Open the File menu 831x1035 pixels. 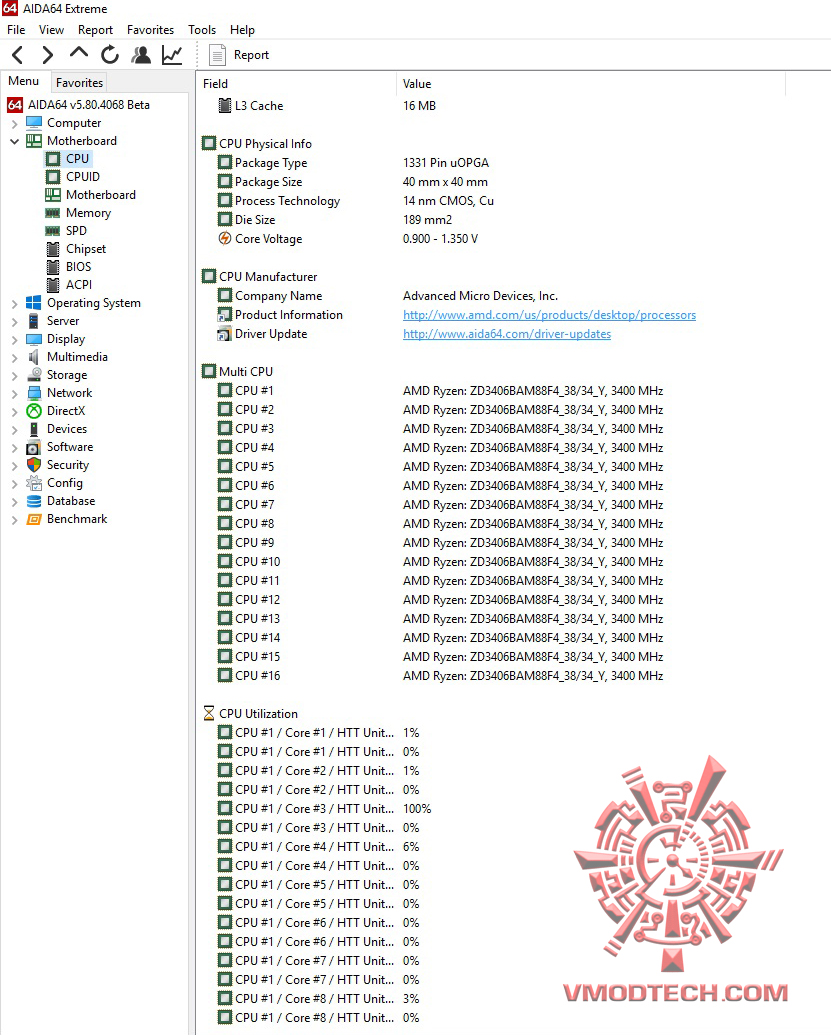pos(16,30)
